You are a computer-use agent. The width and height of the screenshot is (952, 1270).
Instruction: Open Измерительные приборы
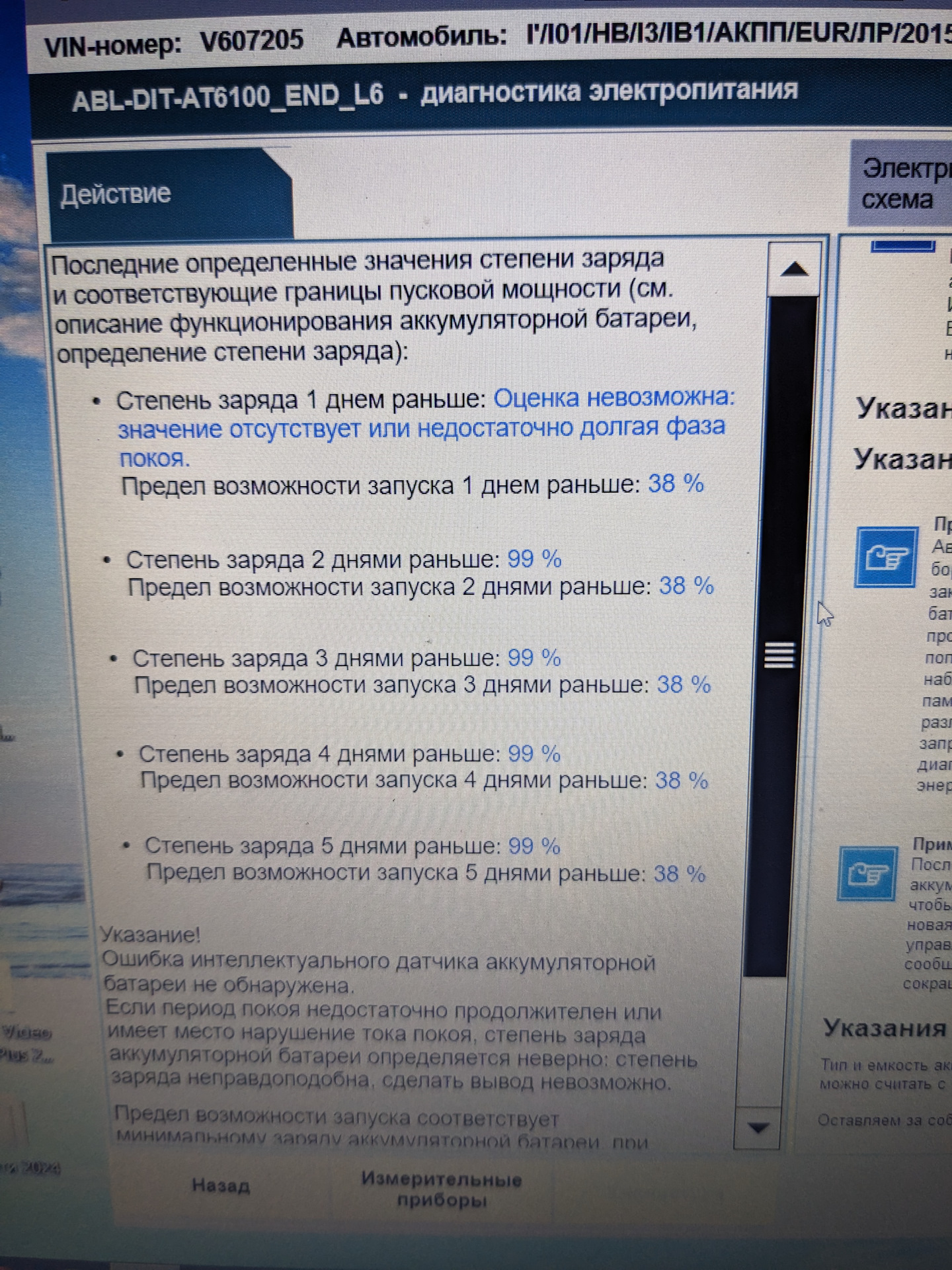[441, 1189]
